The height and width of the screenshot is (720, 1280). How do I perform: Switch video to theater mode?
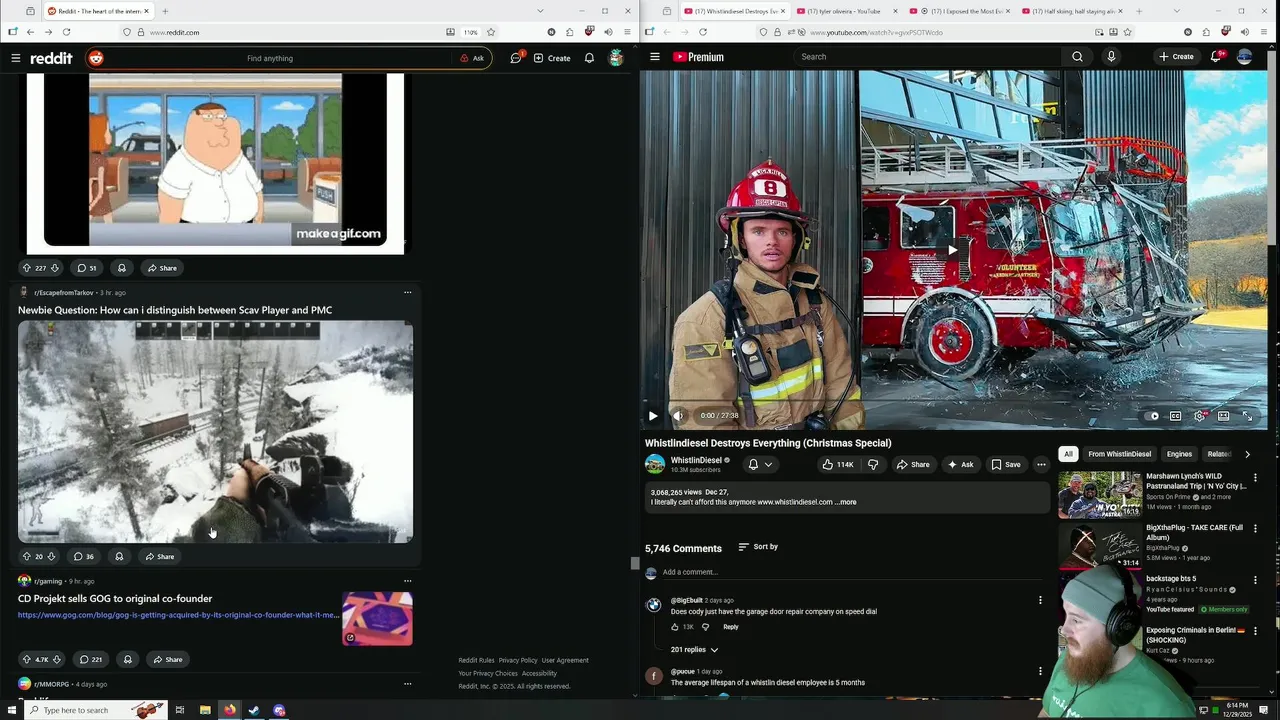[1223, 416]
